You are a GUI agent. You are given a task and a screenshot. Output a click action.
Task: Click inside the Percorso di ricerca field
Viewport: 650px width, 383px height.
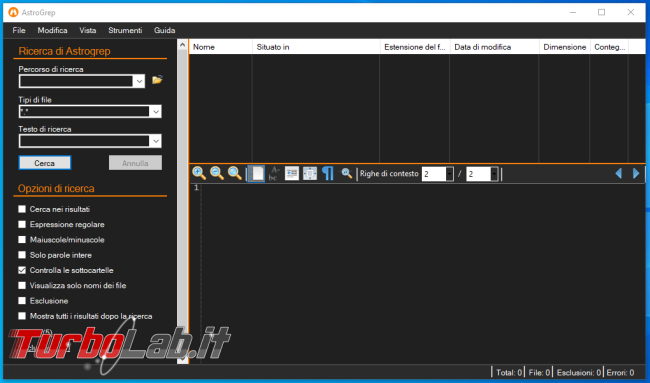[76, 81]
